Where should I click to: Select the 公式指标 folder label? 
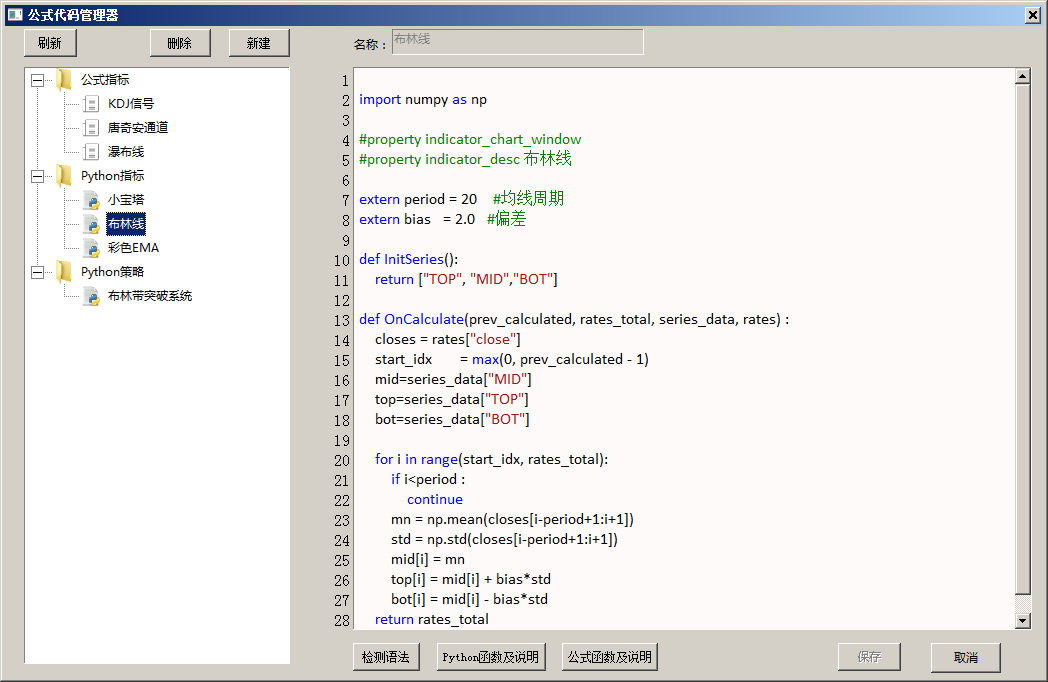pyautogui.click(x=105, y=80)
